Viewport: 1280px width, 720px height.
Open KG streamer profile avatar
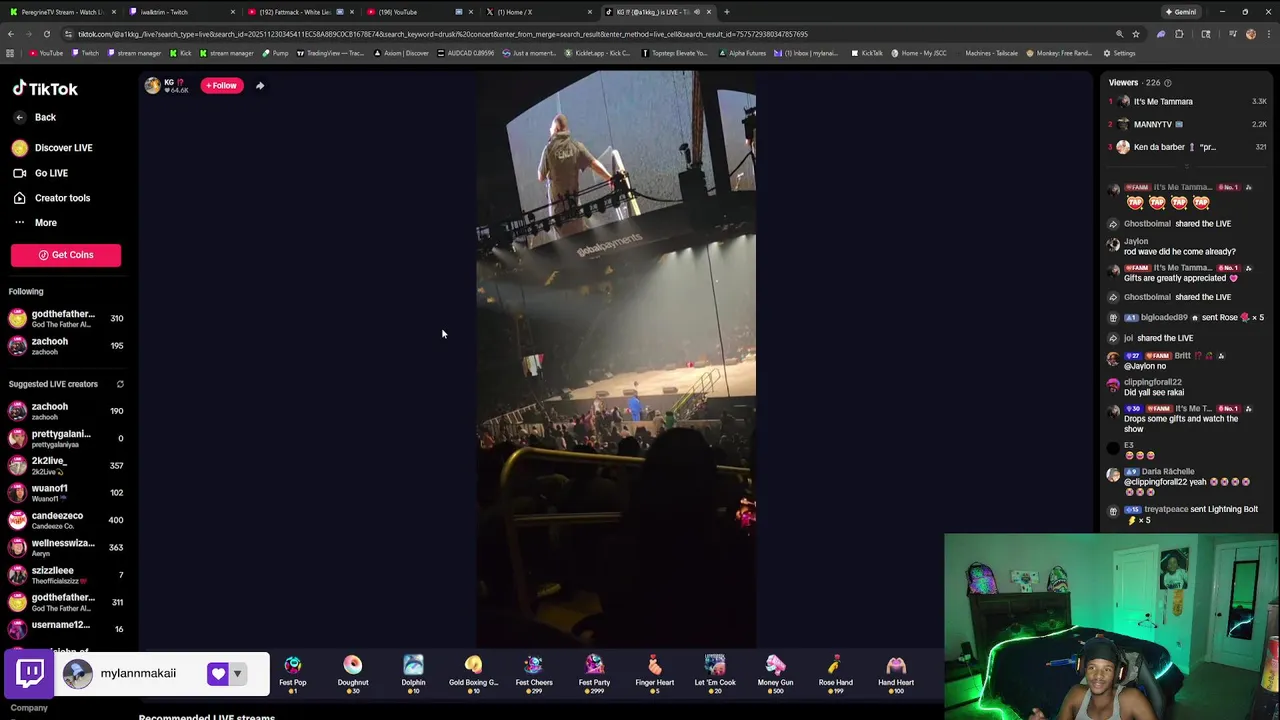pyautogui.click(x=152, y=86)
